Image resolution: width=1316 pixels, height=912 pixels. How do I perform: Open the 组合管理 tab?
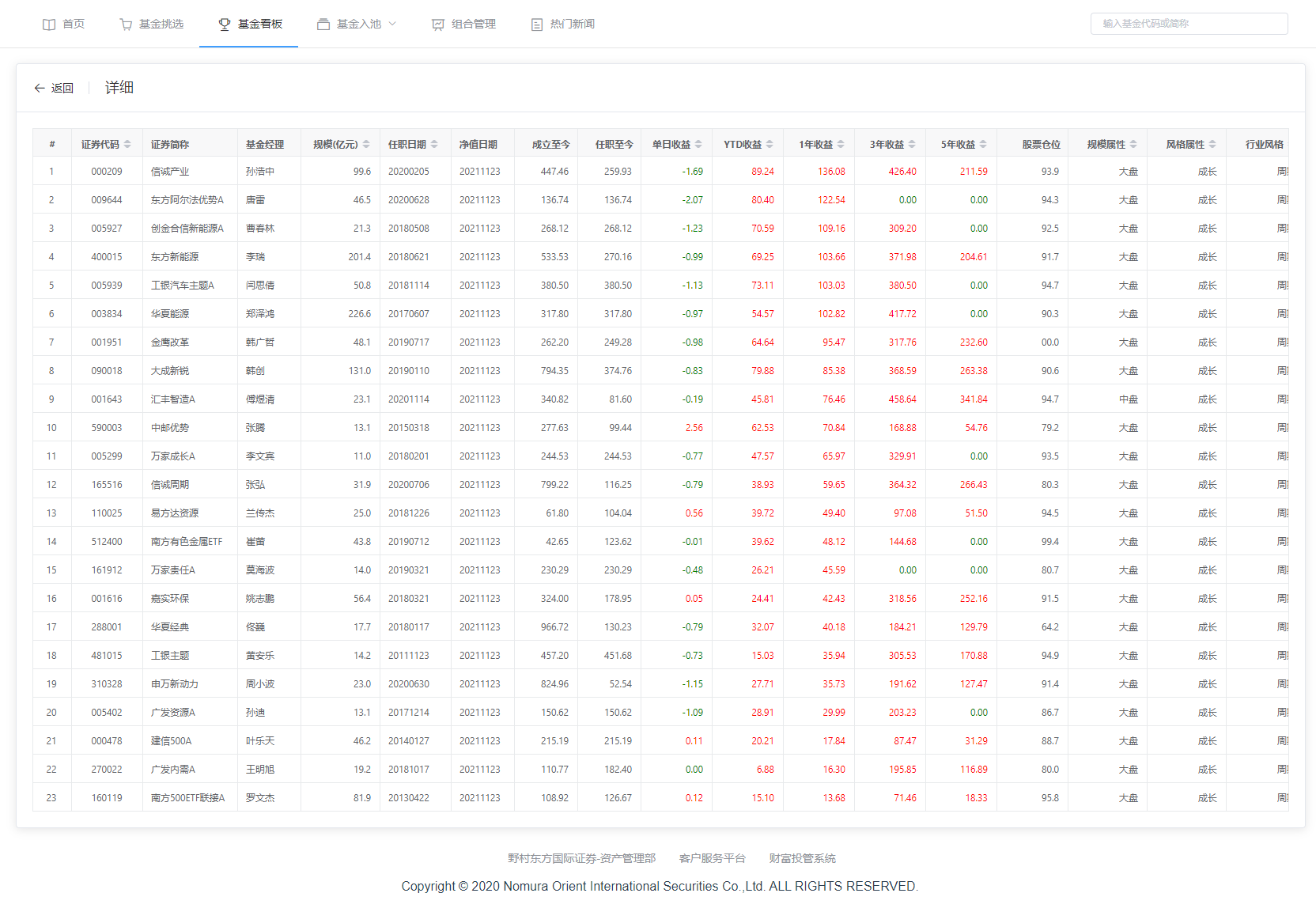pos(463,24)
